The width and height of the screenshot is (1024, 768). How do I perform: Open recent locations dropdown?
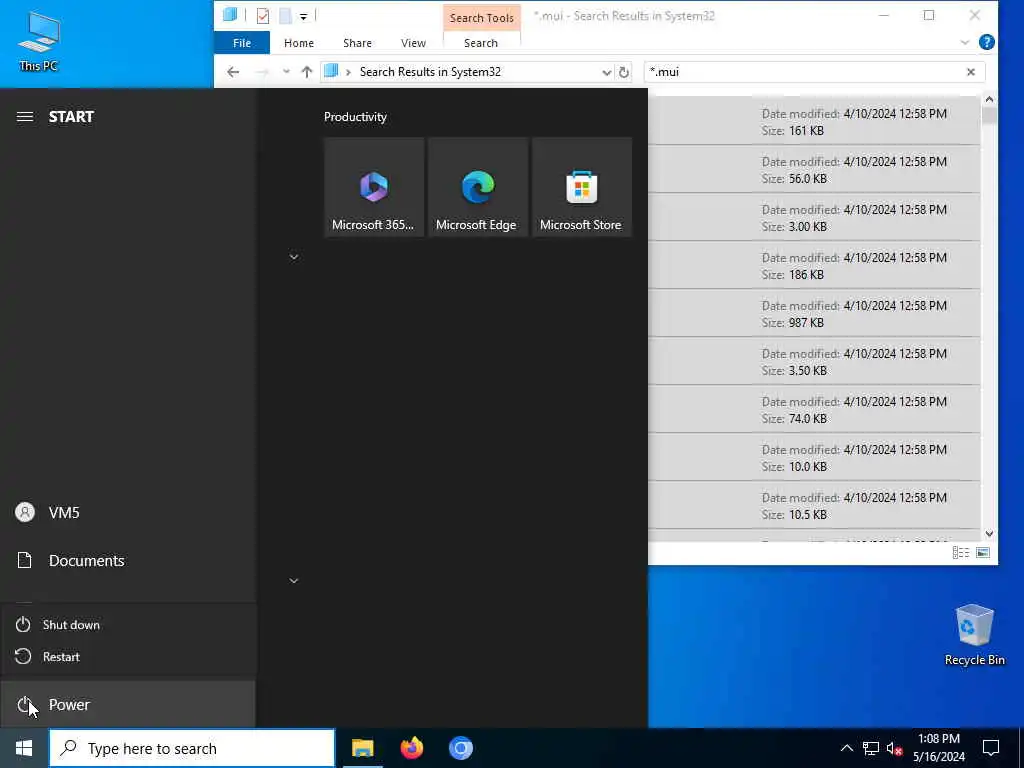pos(286,72)
